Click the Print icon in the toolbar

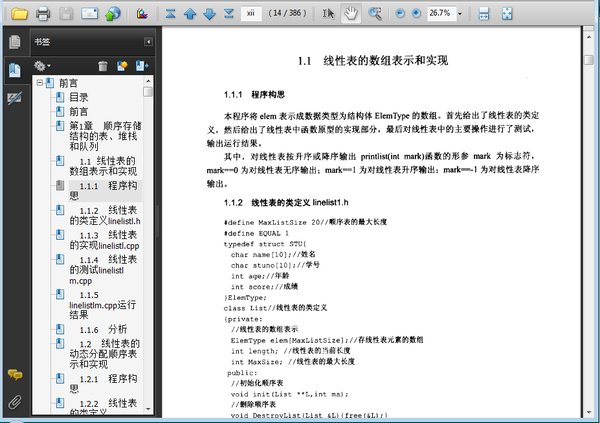tap(43, 15)
